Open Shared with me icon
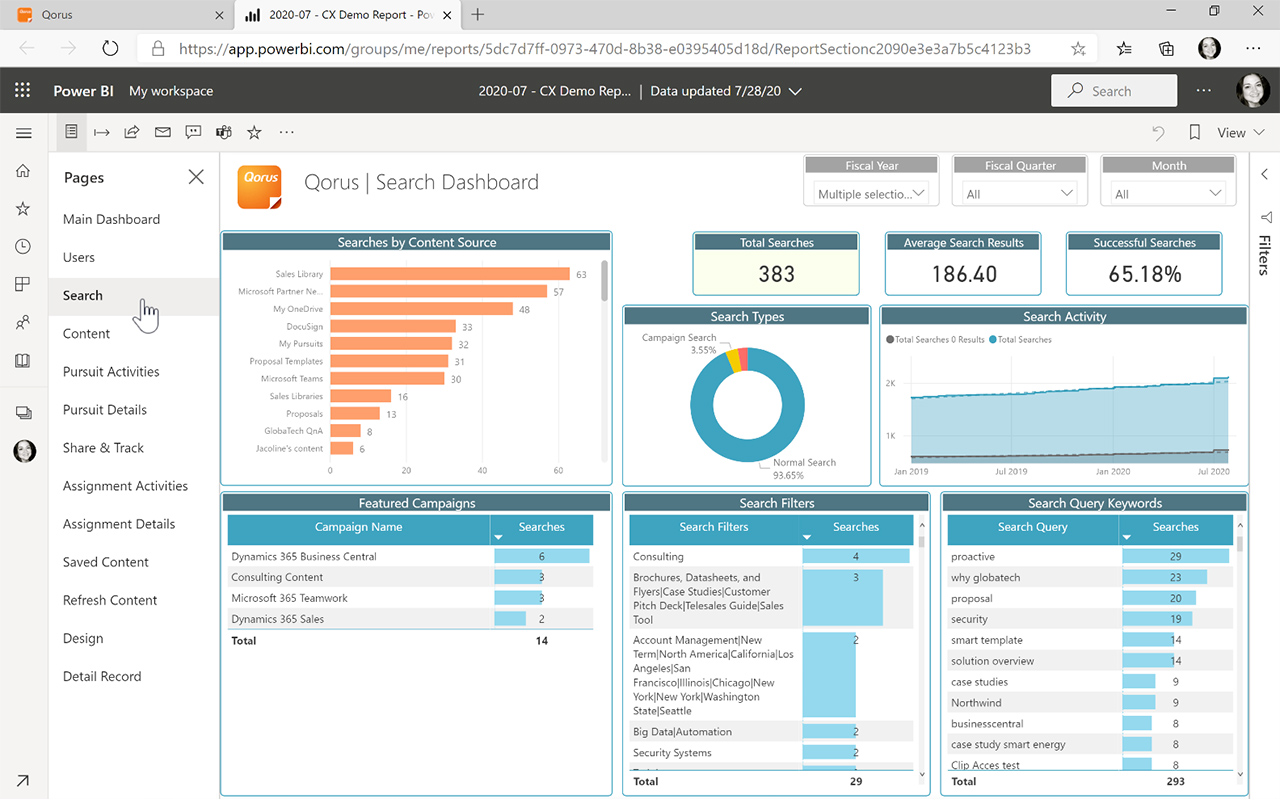Screen dimensions: 1280x800 pos(23,323)
